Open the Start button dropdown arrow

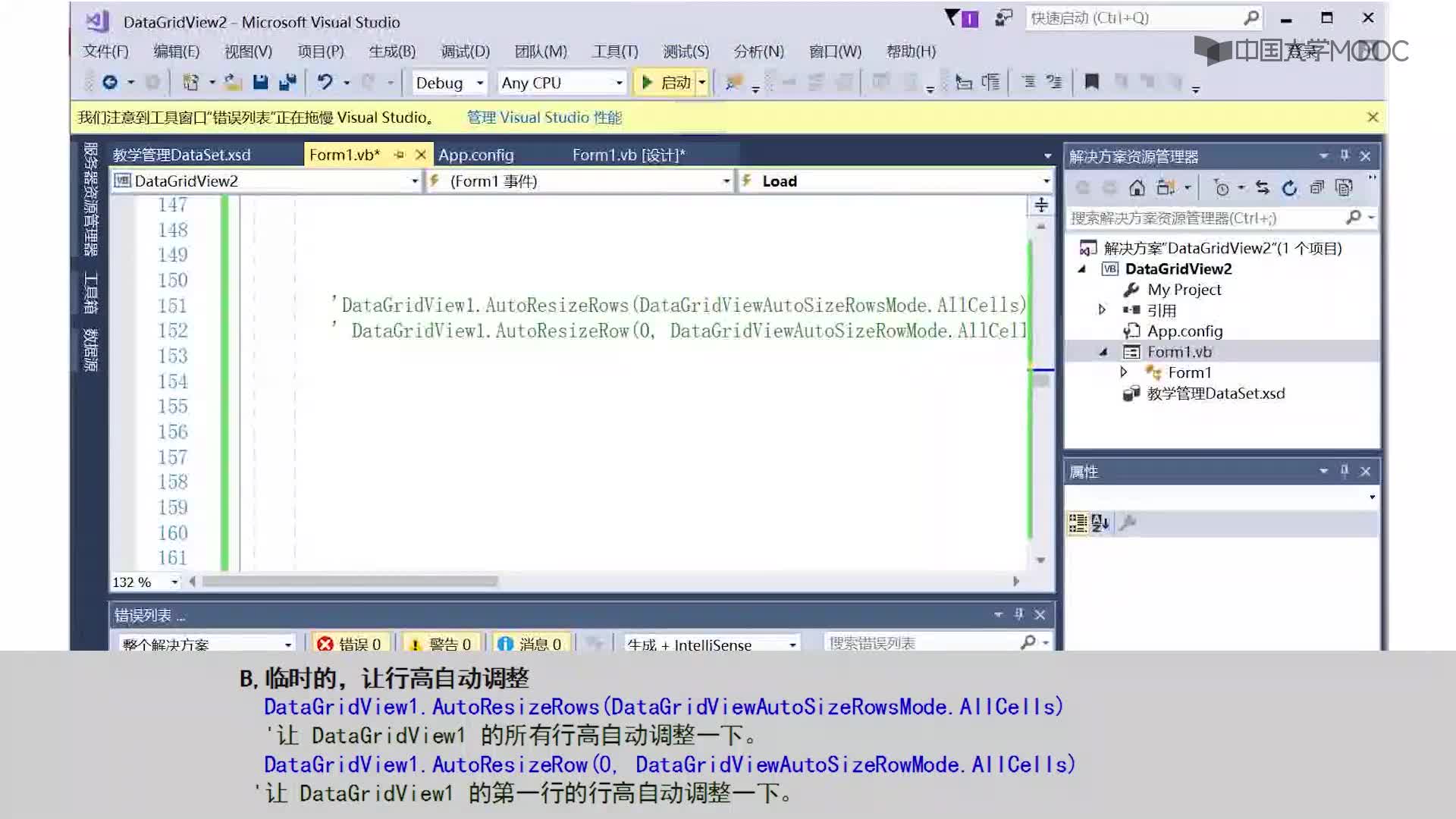coord(702,82)
